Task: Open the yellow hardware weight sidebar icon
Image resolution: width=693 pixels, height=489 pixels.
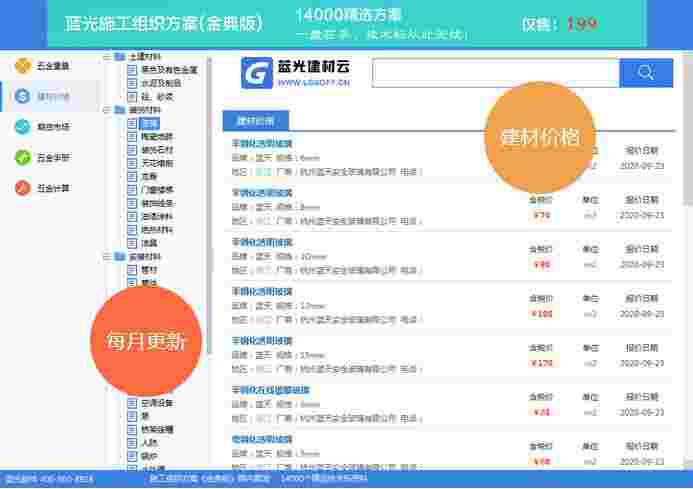Action: (x=23, y=66)
